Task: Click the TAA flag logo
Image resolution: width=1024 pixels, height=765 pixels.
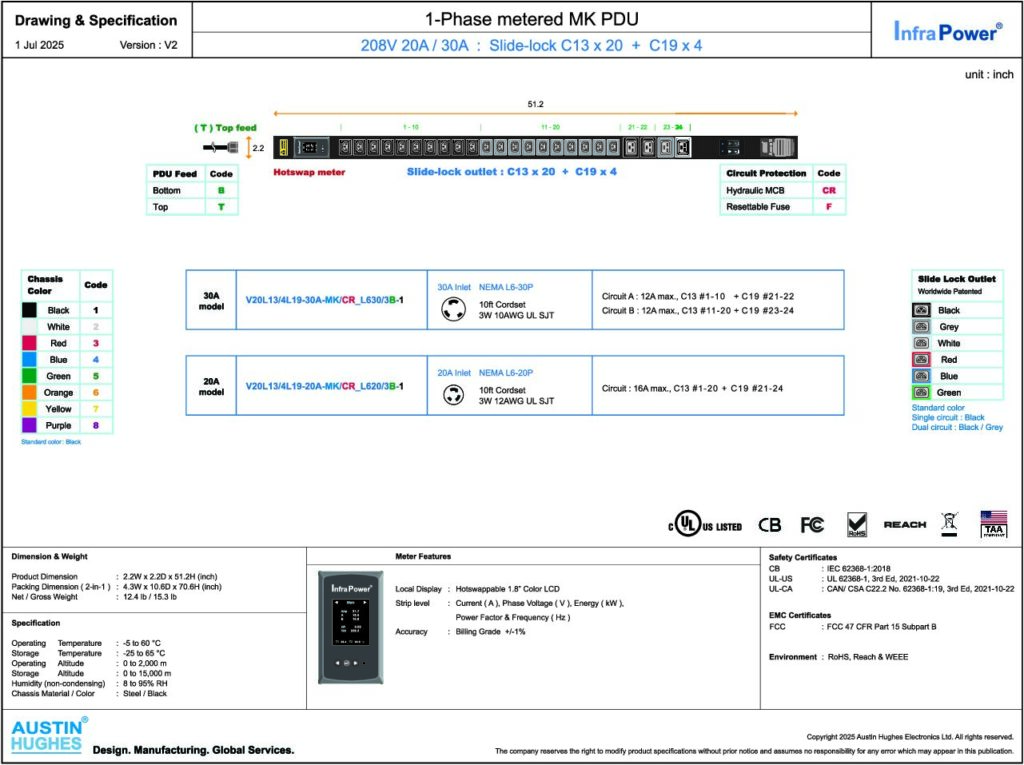Action: click(x=993, y=523)
